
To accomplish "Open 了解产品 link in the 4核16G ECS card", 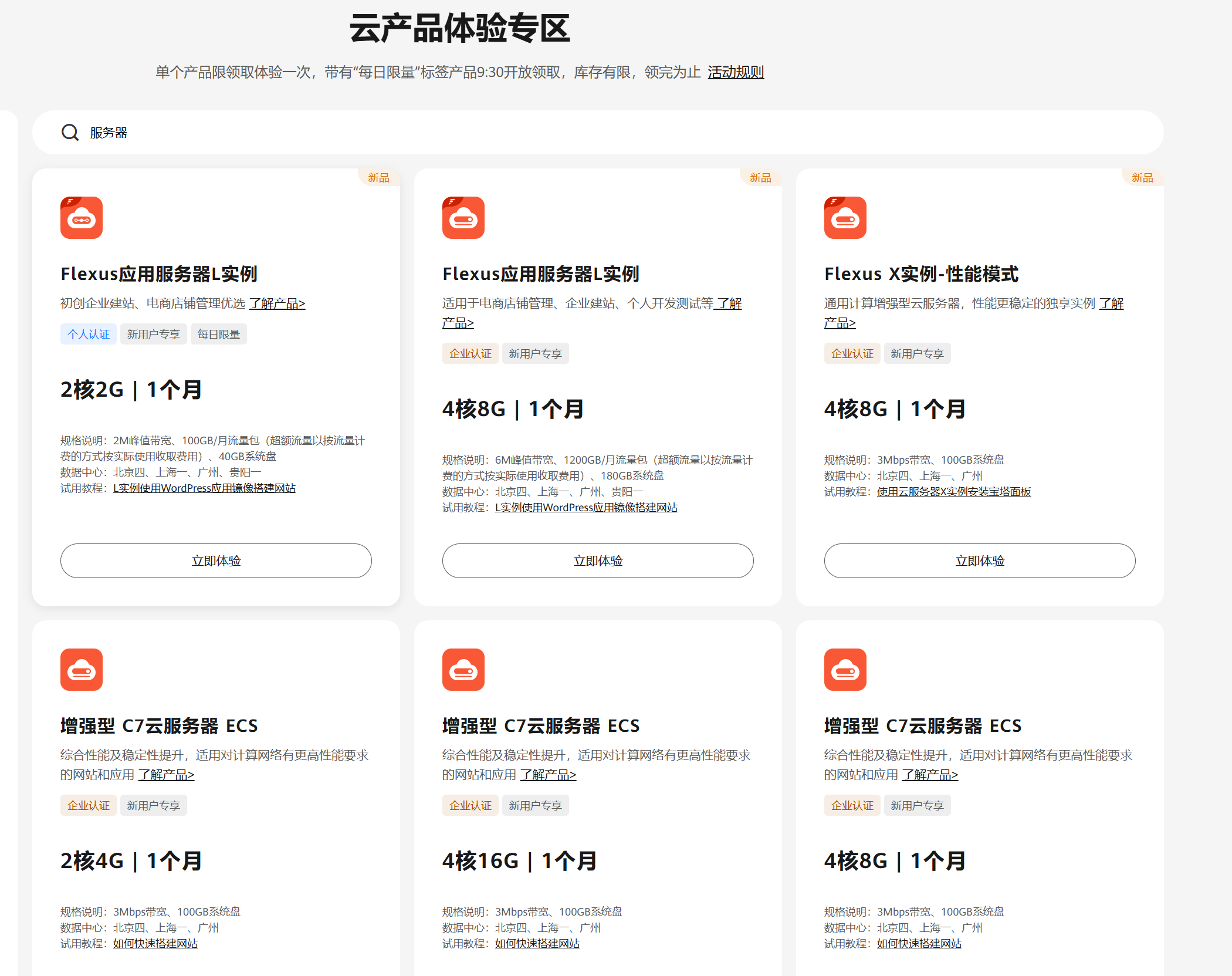I will click(548, 775).
